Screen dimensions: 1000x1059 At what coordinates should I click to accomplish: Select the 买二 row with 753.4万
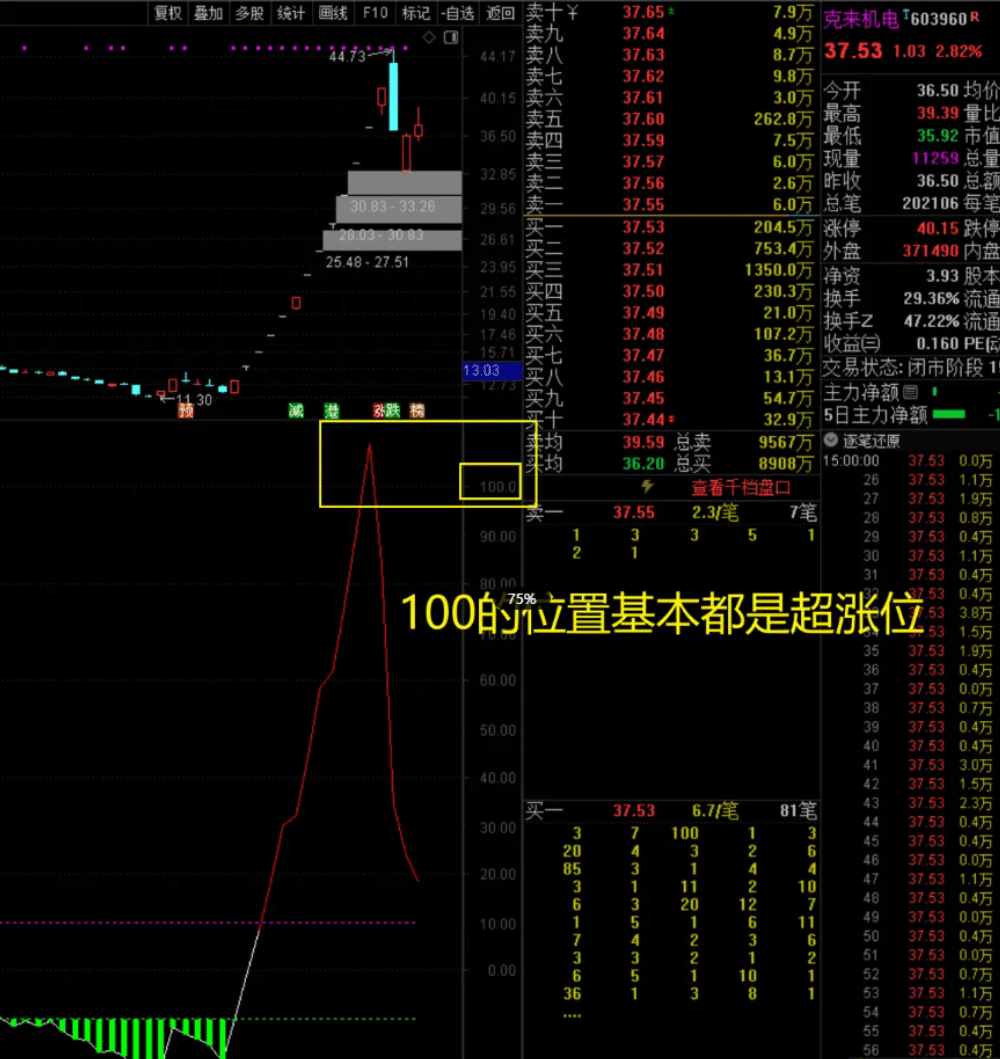point(670,248)
